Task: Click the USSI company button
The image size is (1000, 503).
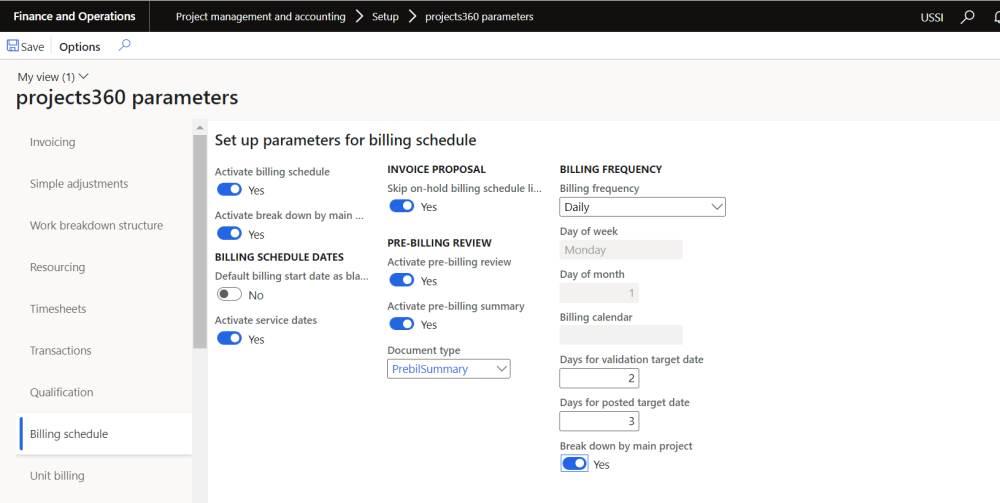Action: tap(931, 17)
